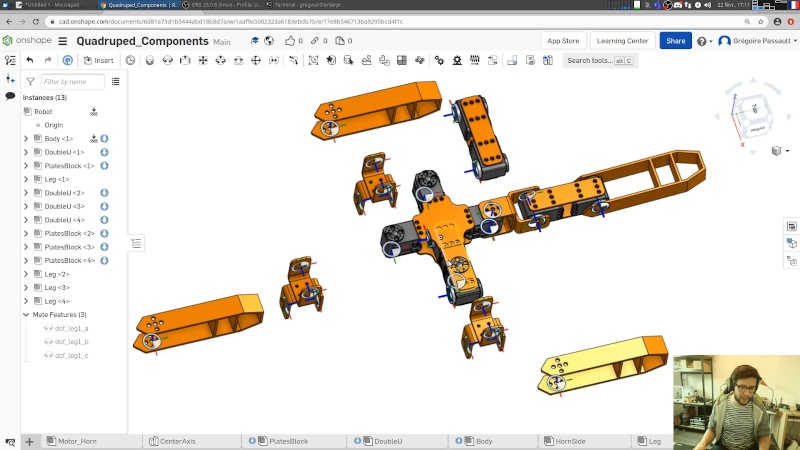Collapse the Mate Features section
800x450 pixels.
(x=26, y=315)
